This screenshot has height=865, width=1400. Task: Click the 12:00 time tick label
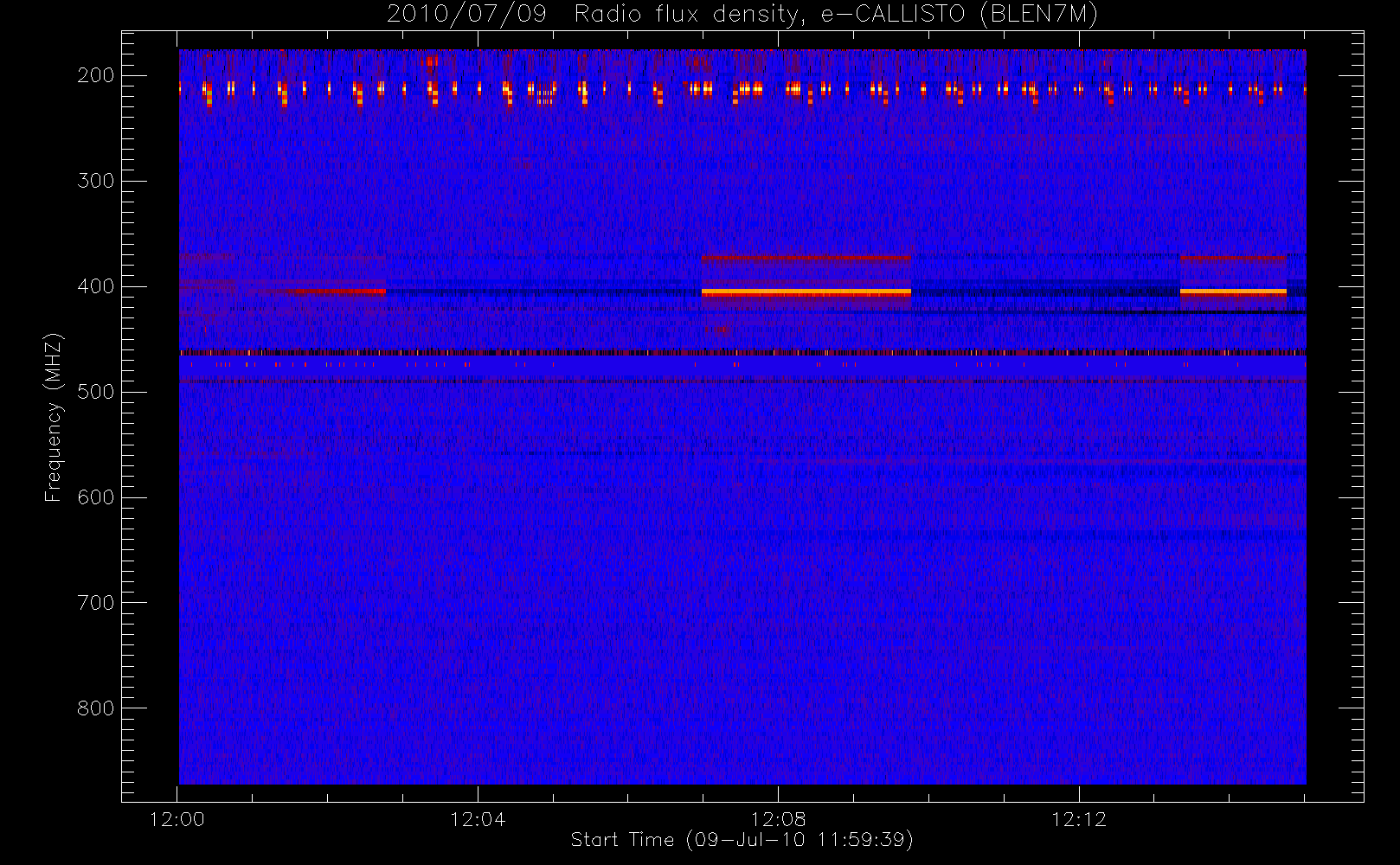177,819
